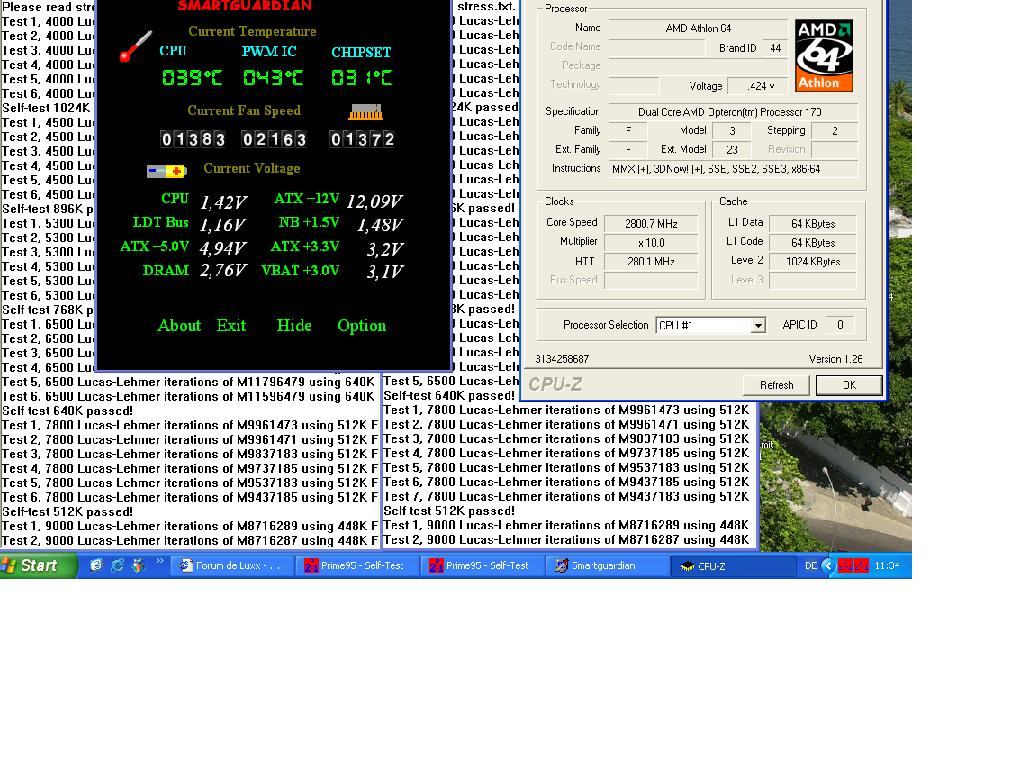Image resolution: width=1024 pixels, height=768 pixels.
Task: Expand hidden system tray icons arrow
Action: point(827,566)
